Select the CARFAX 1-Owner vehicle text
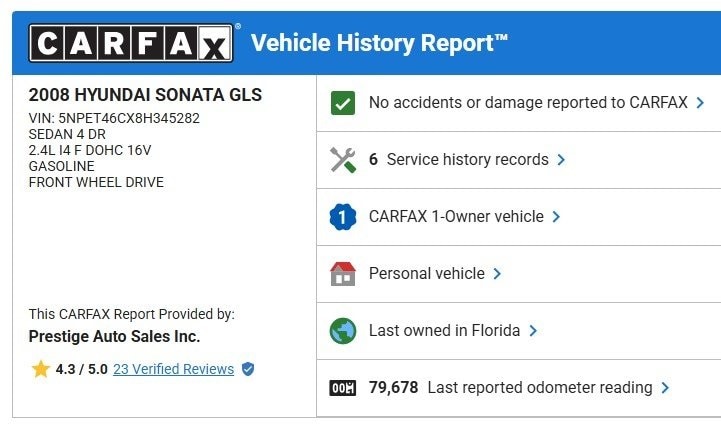 [x=456, y=217]
